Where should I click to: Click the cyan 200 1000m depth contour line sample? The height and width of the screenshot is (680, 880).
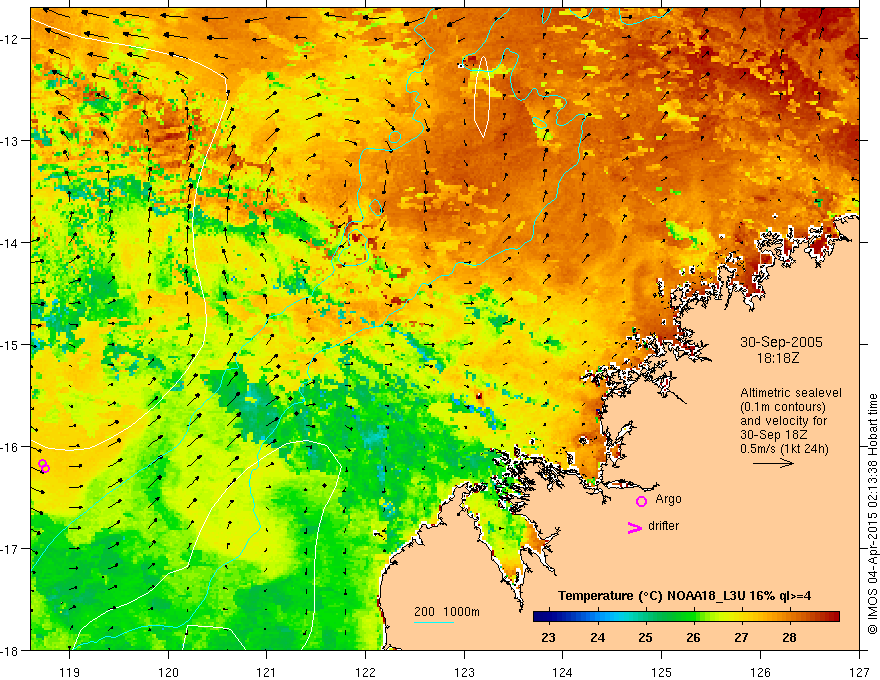[x=434, y=622]
